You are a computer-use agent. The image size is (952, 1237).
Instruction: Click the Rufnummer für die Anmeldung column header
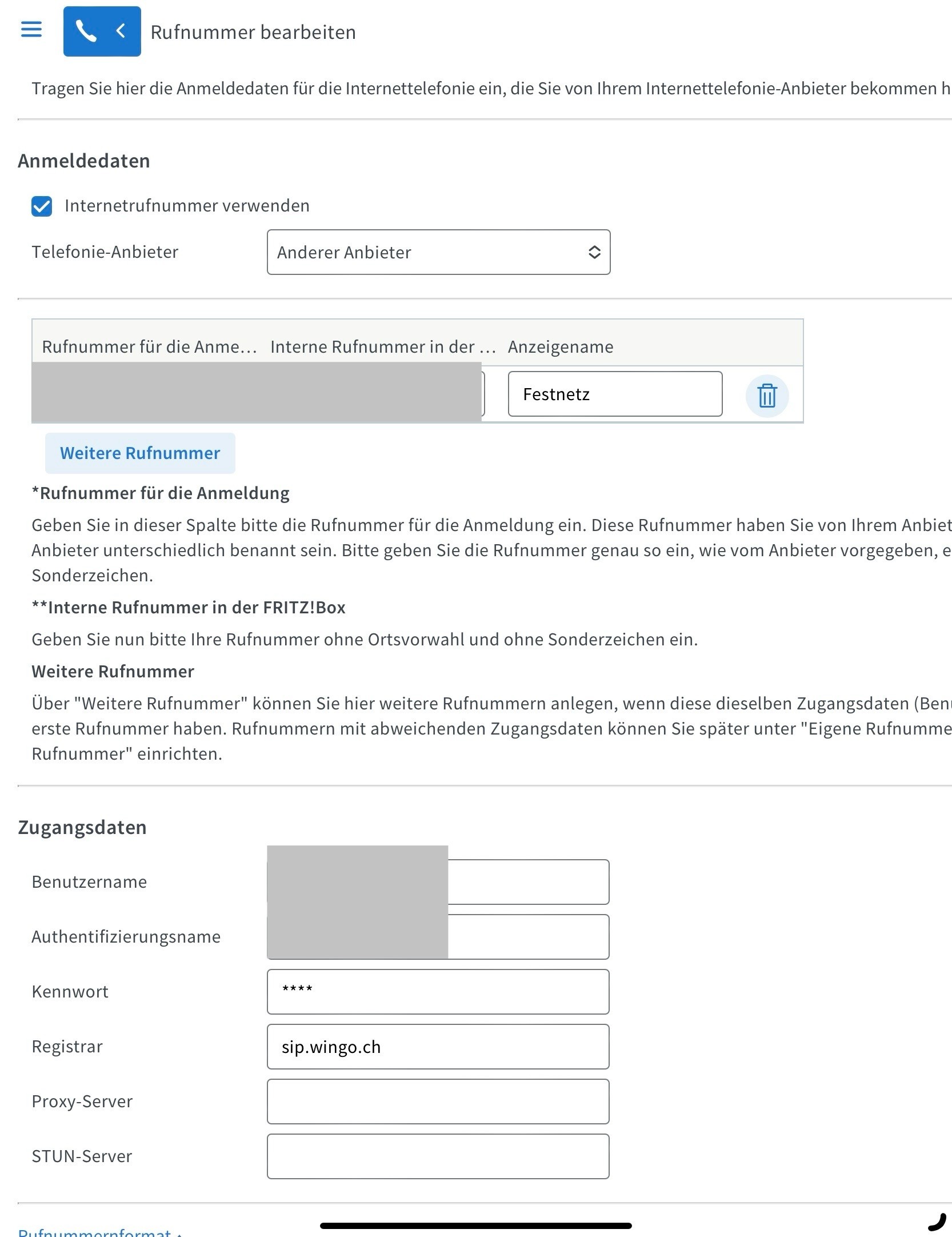click(149, 347)
